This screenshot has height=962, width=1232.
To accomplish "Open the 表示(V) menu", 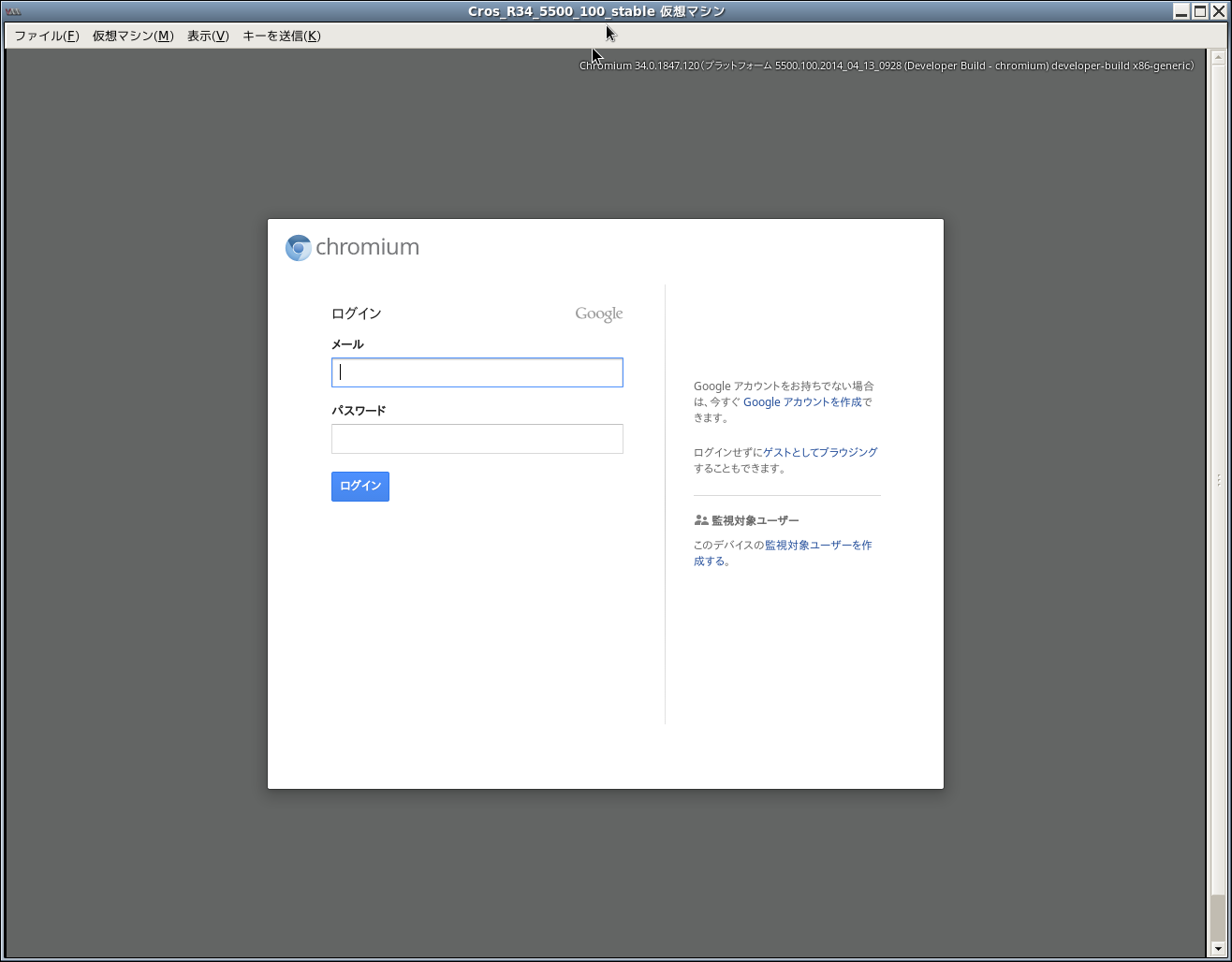I will (208, 36).
